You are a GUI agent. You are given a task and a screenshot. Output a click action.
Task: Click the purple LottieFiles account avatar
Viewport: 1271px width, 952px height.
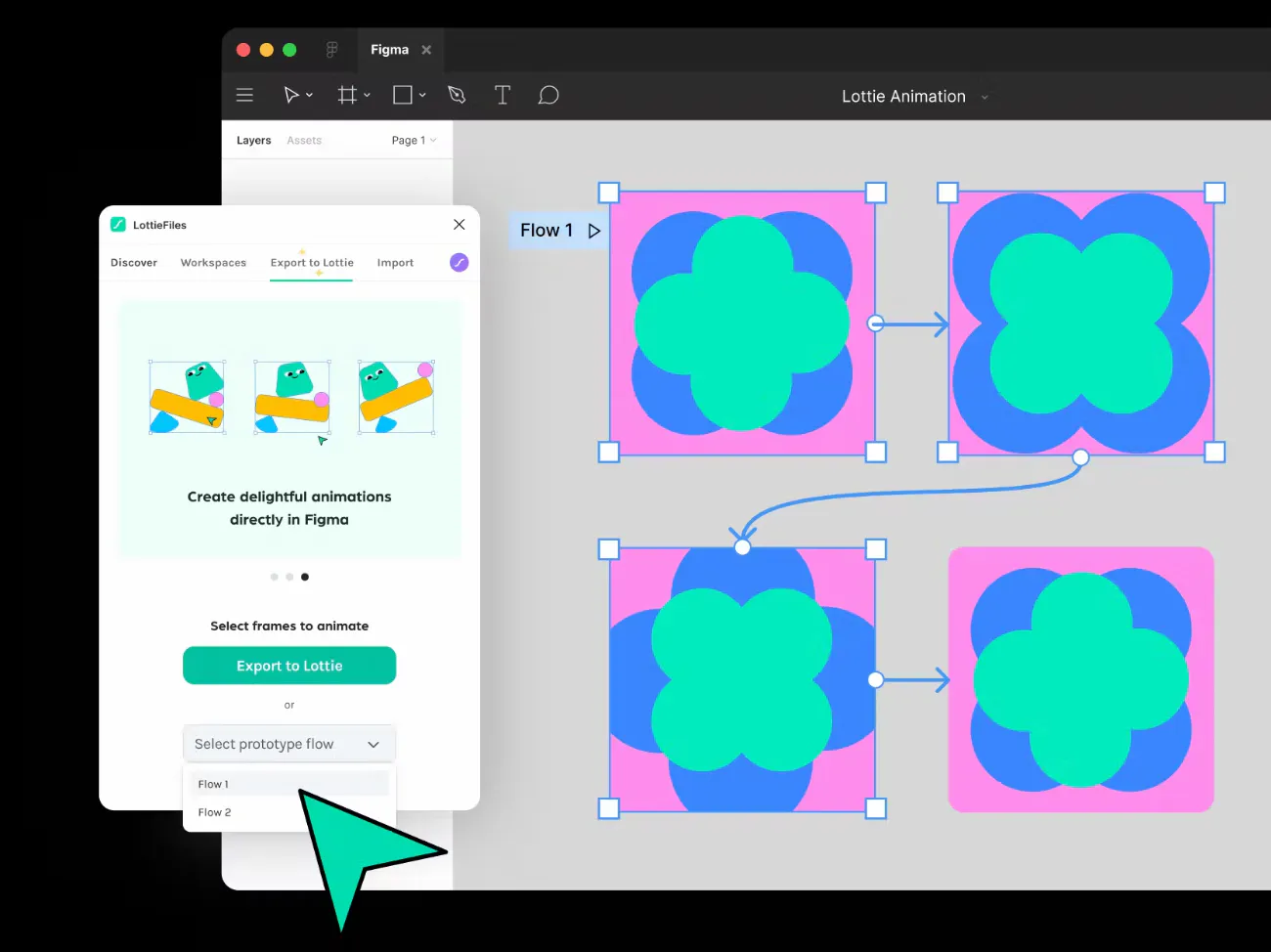[x=459, y=262]
